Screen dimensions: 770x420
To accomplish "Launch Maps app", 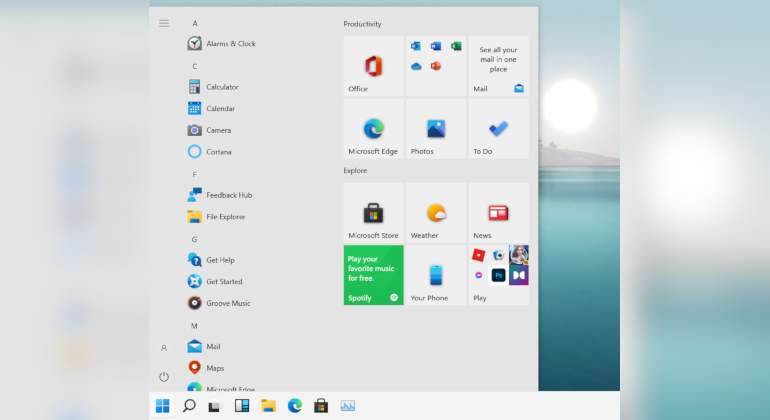I will point(206,368).
